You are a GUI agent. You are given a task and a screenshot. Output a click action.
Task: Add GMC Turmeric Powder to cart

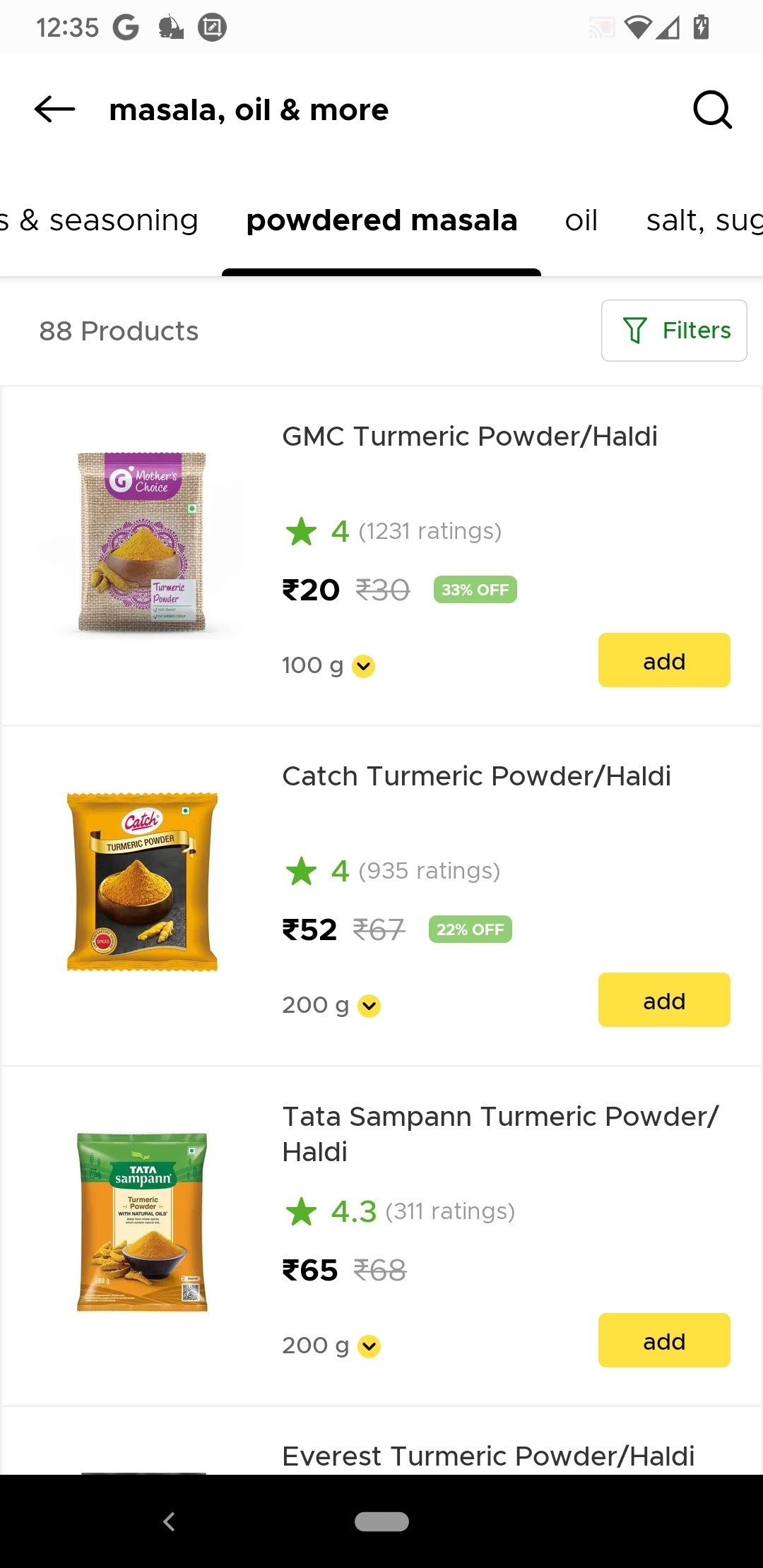coord(664,660)
